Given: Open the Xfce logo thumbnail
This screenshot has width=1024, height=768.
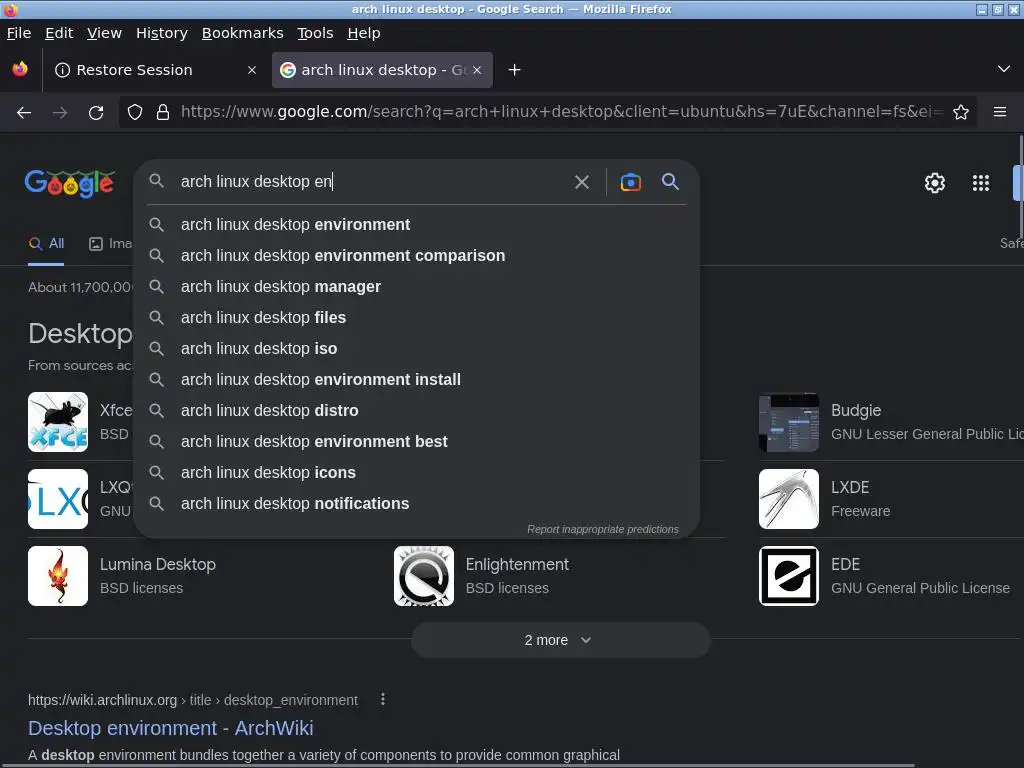Looking at the screenshot, I should tap(58, 422).
